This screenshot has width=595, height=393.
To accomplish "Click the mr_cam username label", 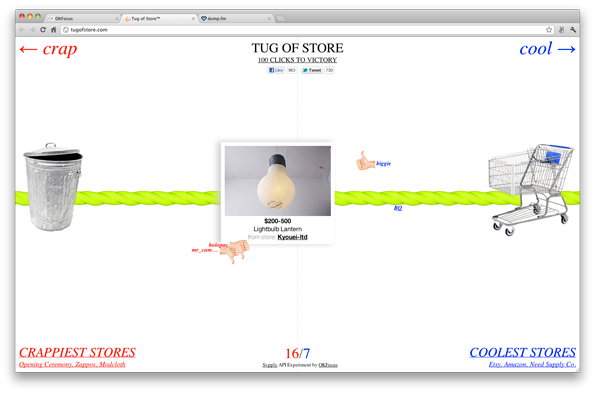I will coord(205,250).
